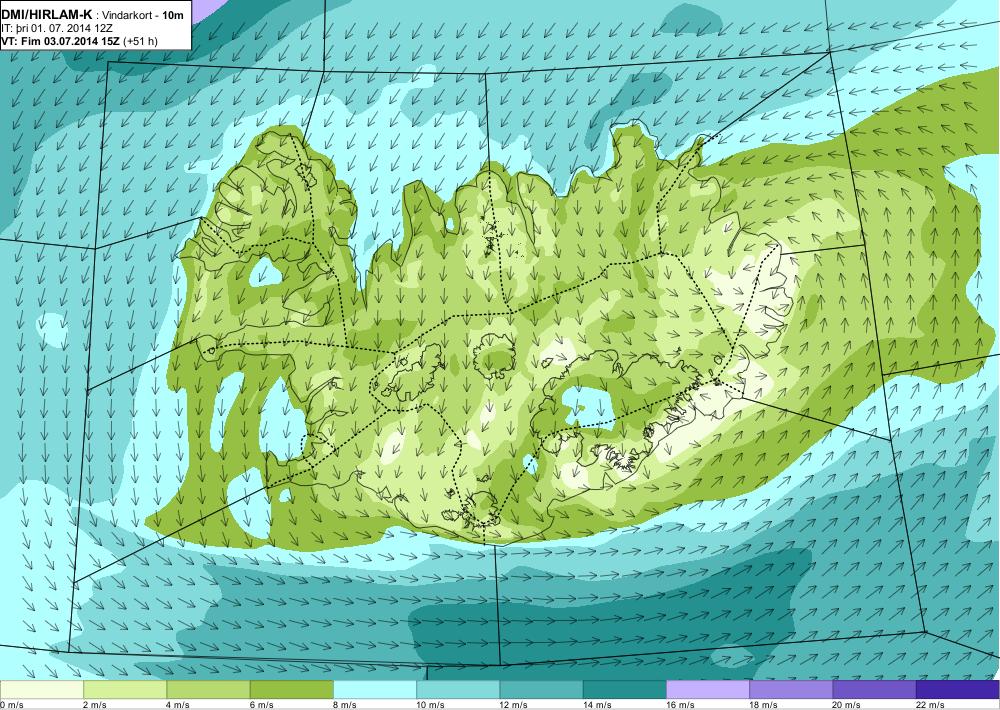The width and height of the screenshot is (1000, 710).
Task: Click the "14 m/s" legend label
Action: (598, 705)
